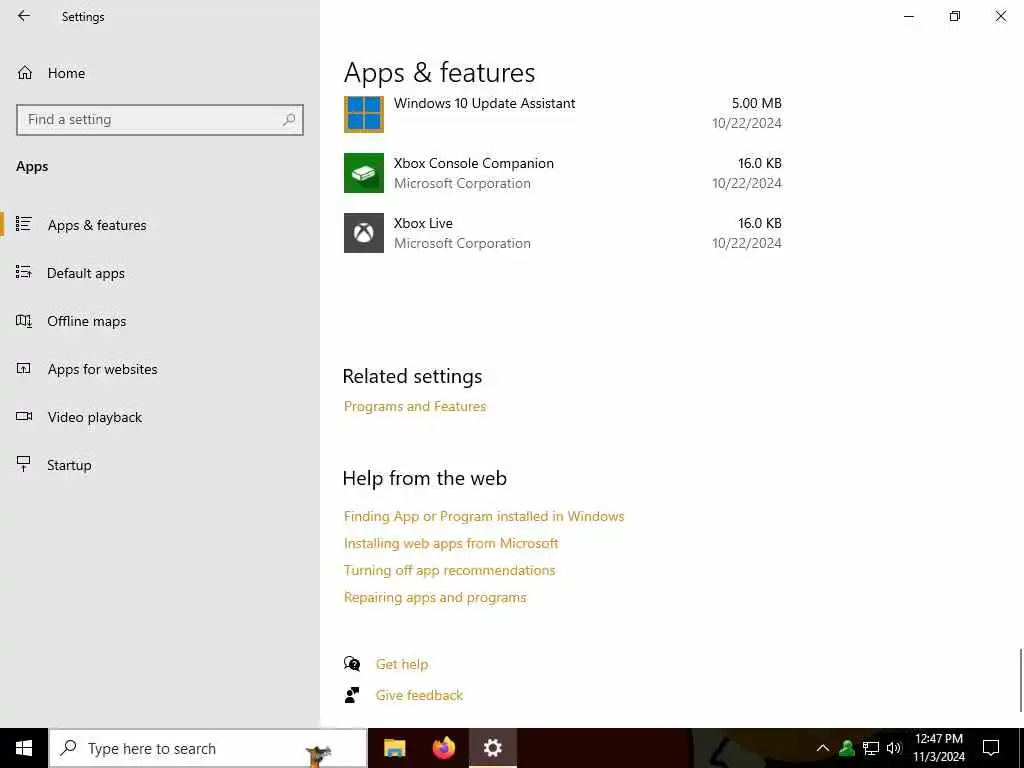Click the green Xbox Console Companion icon
This screenshot has height=768, width=1024.
coord(364,173)
